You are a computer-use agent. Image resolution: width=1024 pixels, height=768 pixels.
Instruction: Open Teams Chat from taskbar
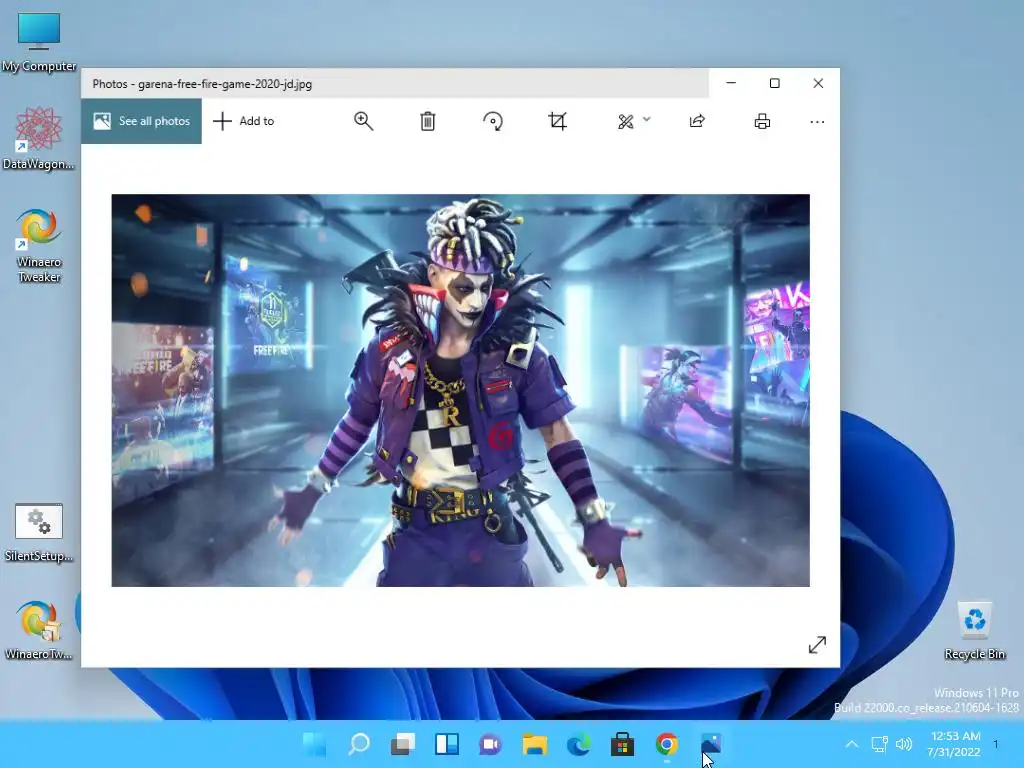click(x=490, y=744)
